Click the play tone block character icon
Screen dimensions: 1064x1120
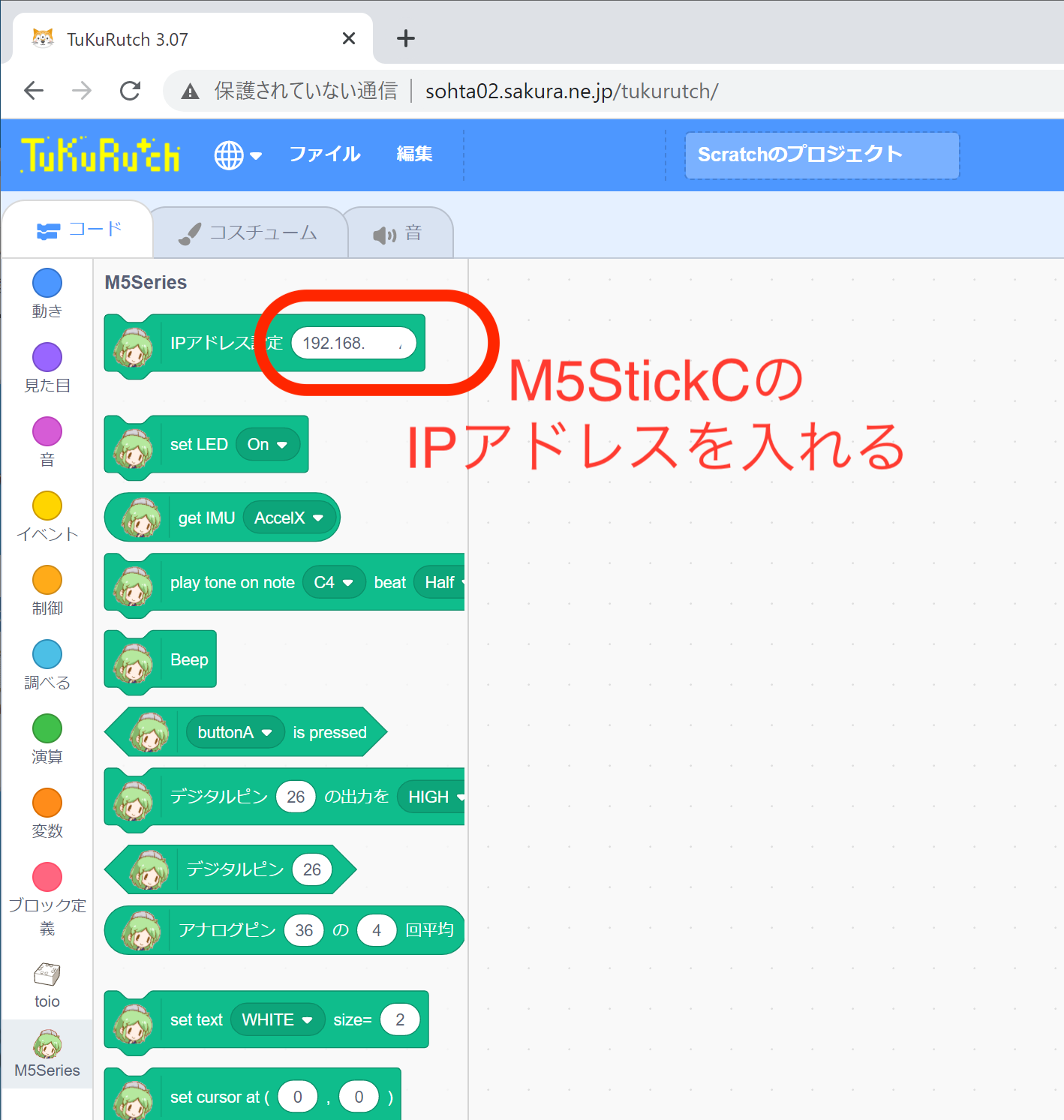133,586
